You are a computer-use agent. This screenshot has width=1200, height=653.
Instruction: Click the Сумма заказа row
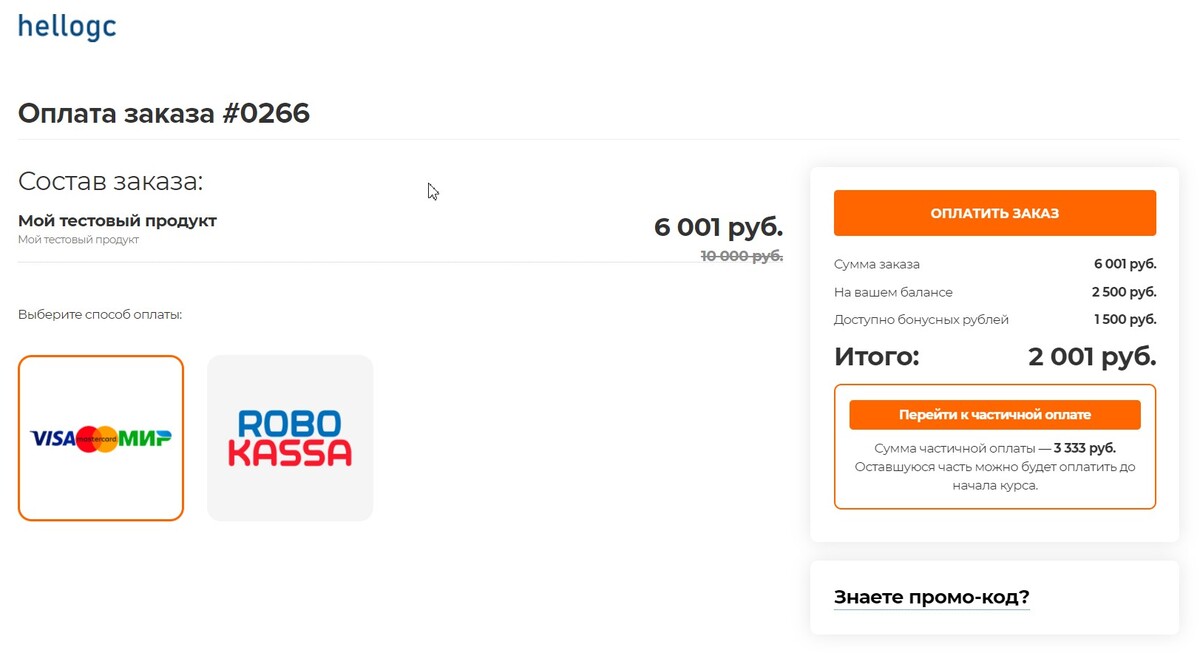995,264
